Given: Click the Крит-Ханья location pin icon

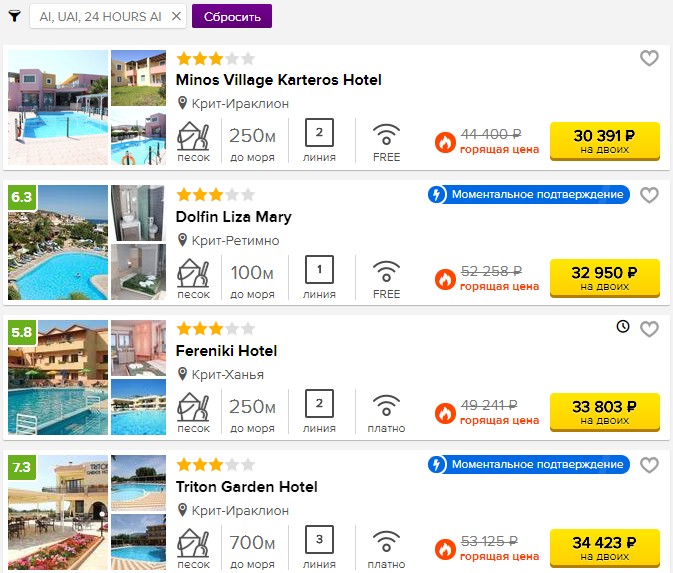Looking at the screenshot, I should (182, 374).
